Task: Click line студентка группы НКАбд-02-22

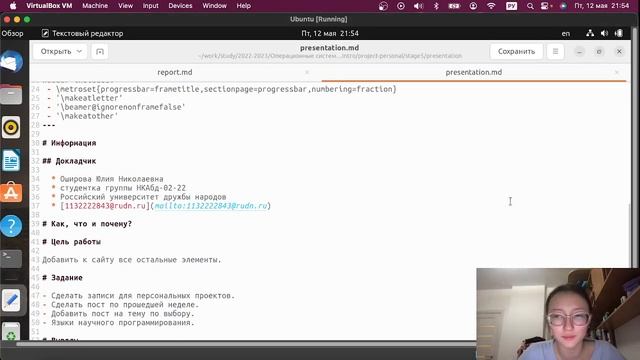Action: coord(123,188)
